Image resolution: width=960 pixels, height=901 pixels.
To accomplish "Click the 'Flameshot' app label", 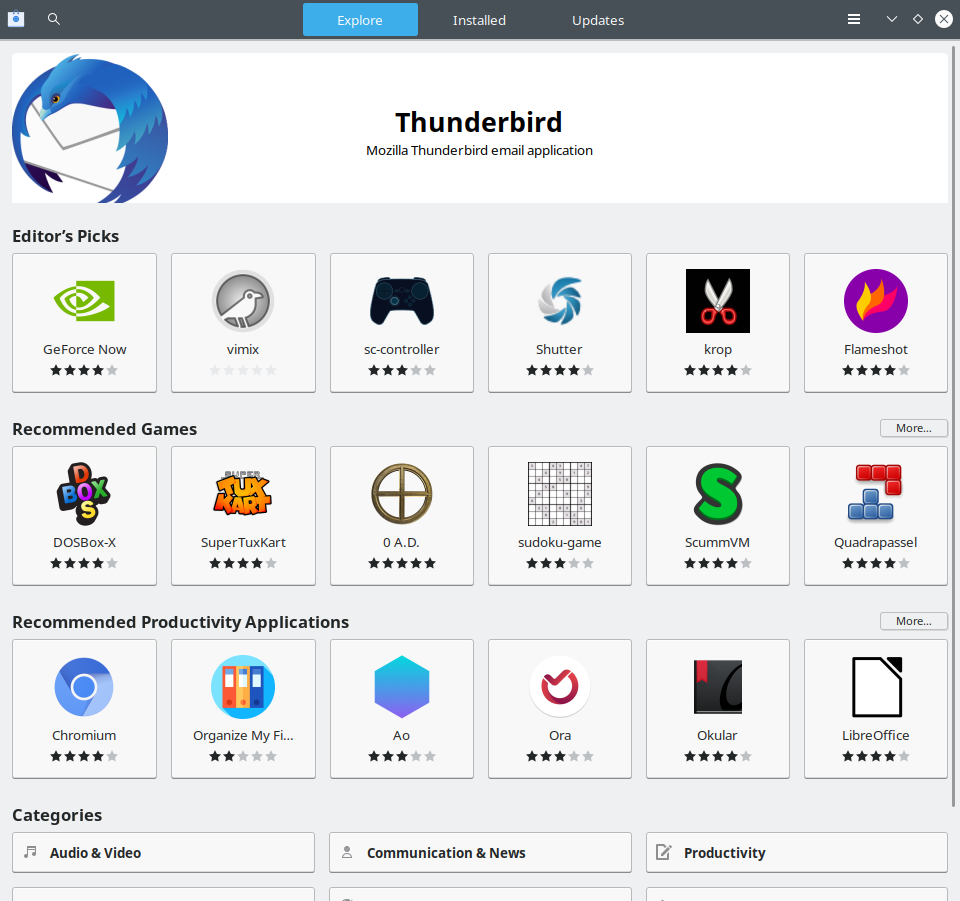I will click(x=876, y=349).
